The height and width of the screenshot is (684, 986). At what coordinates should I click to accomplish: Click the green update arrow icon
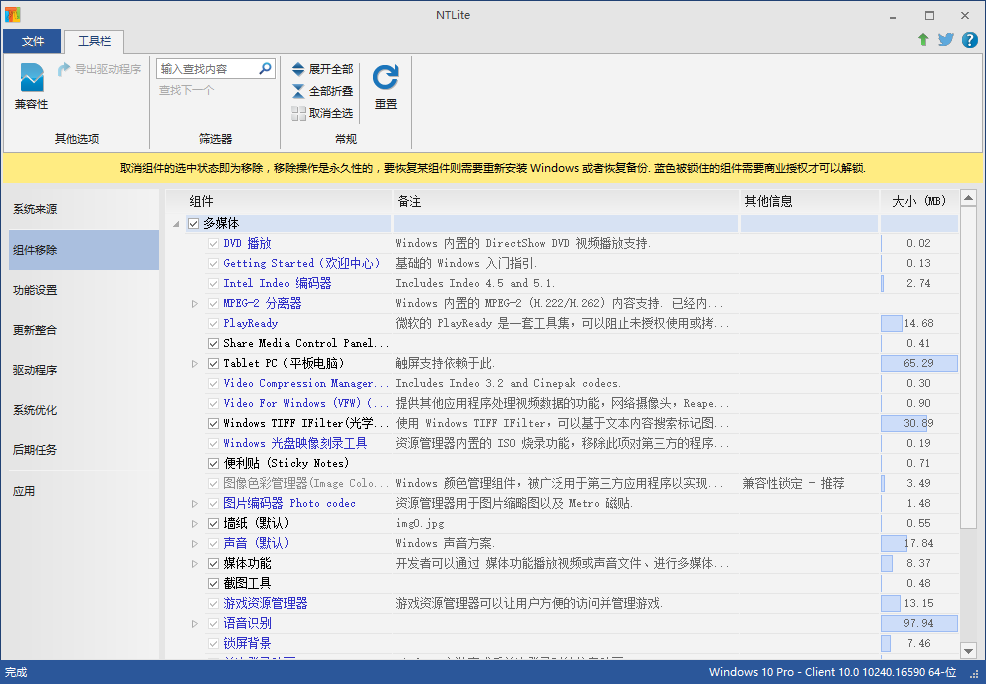[x=923, y=40]
